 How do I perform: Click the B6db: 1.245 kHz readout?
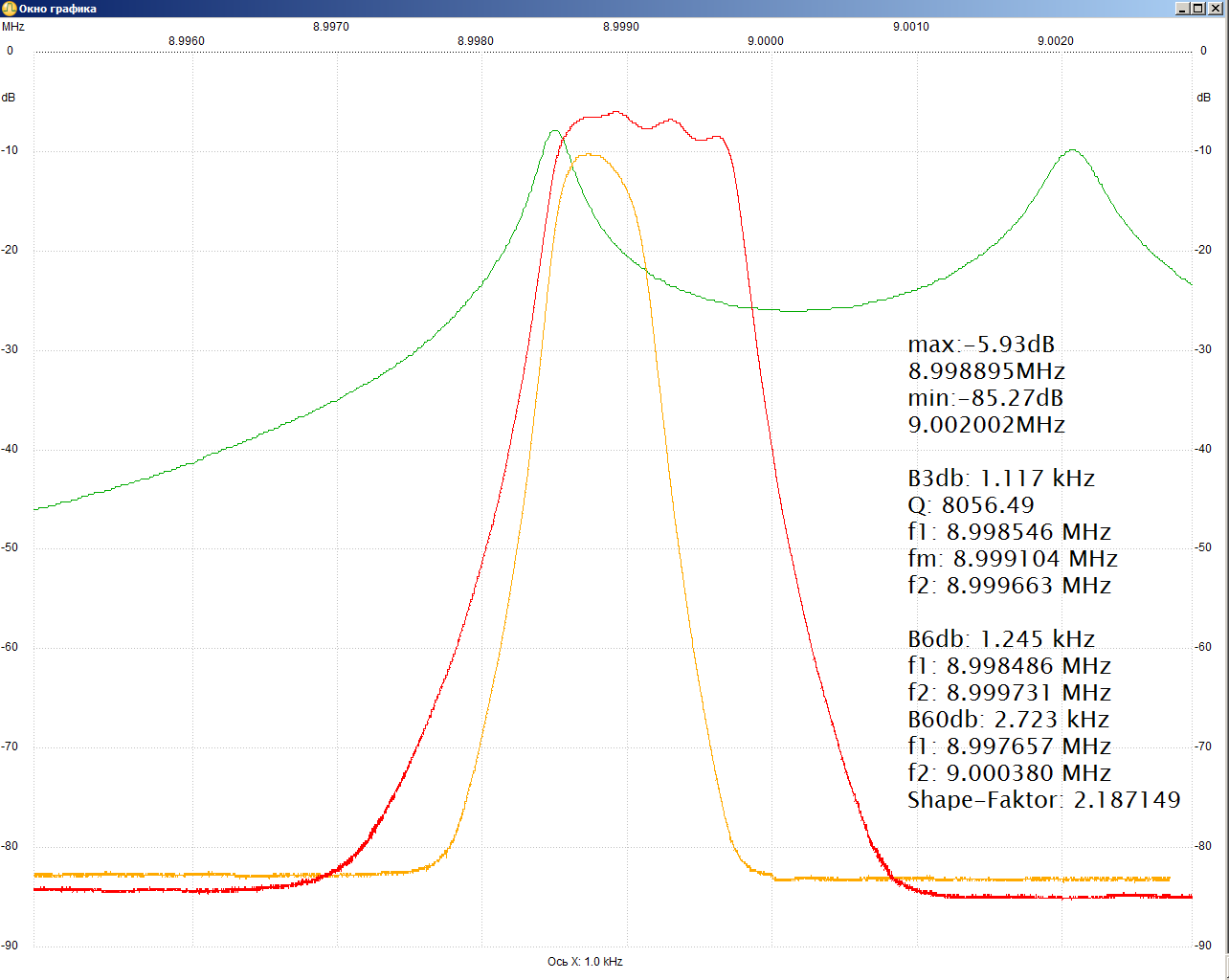(1000, 639)
